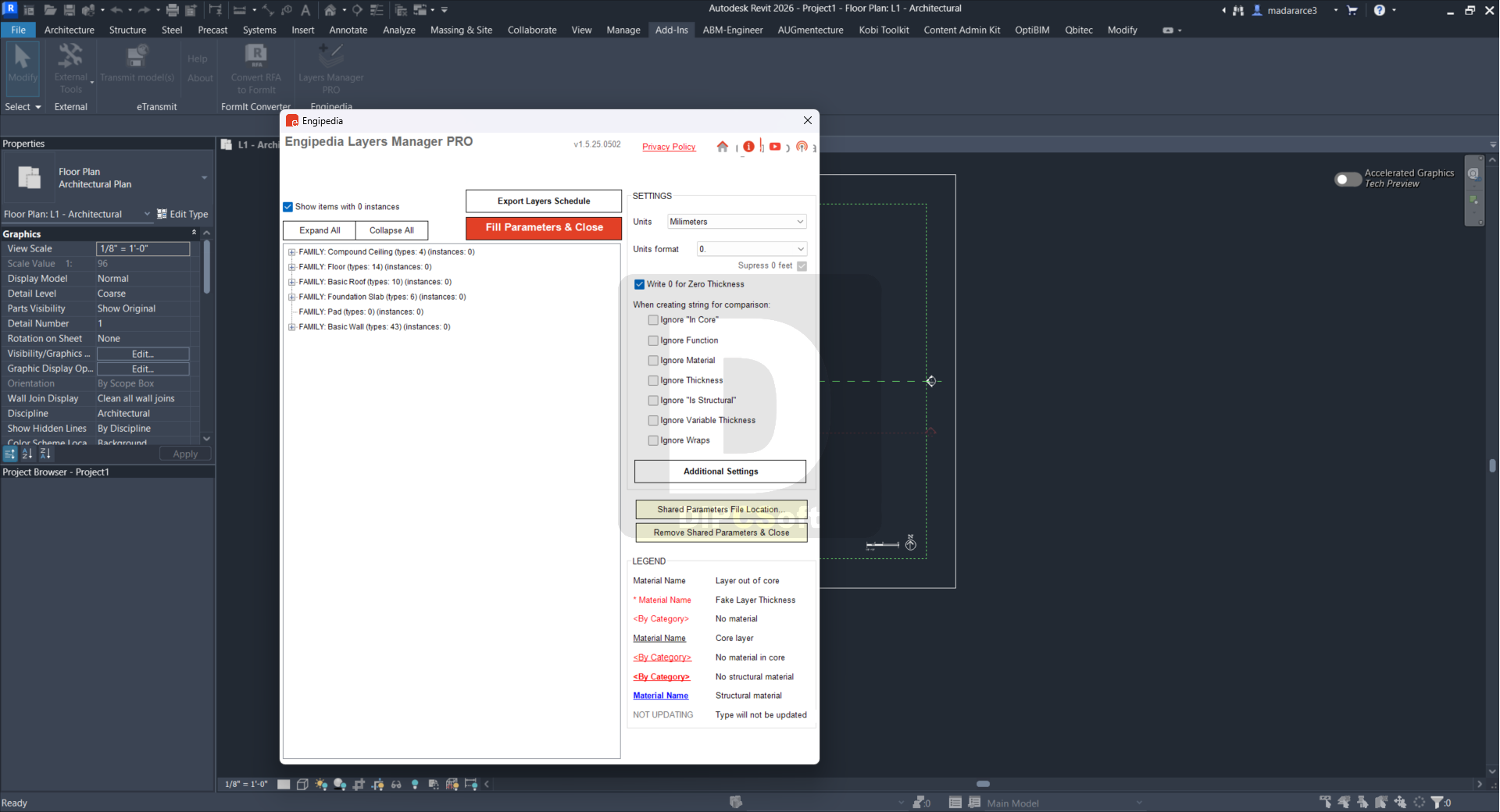Check the Ignore Function option
The height and width of the screenshot is (812, 1500).
coord(653,340)
